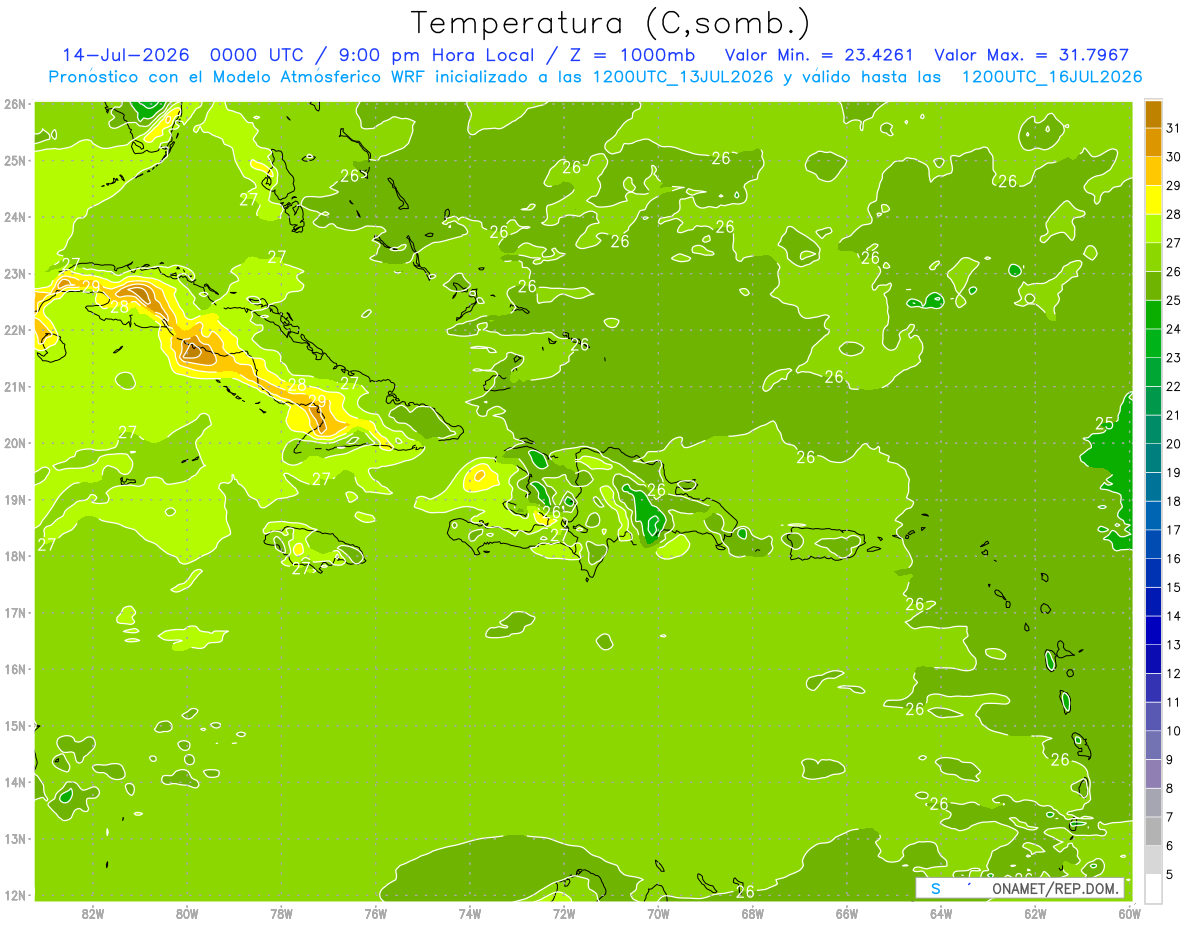Click the "Valor Max. = 31.7967" text
Screen dimensions: 1200x927
tap(1032, 55)
